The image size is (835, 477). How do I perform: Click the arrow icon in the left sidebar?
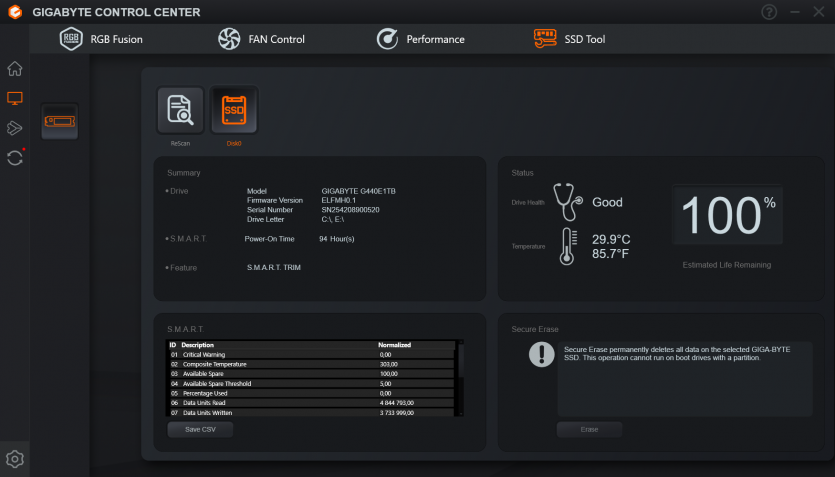(x=14, y=128)
